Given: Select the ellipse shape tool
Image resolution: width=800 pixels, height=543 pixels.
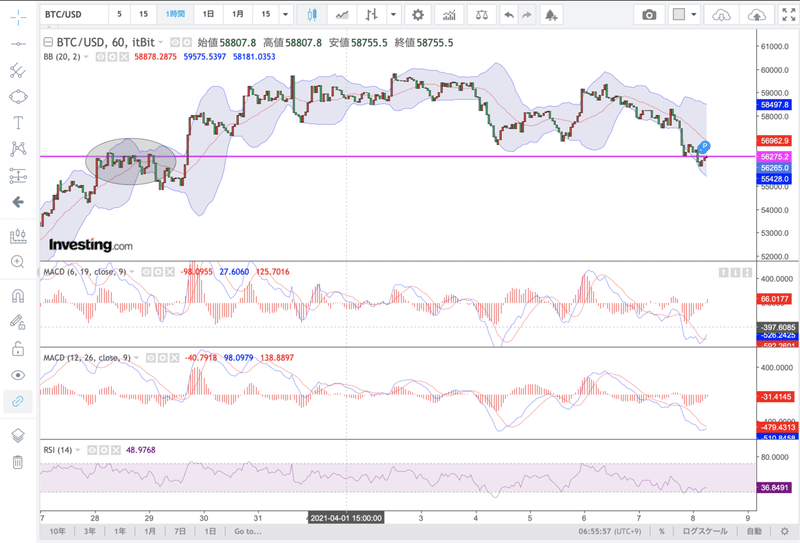Looking at the screenshot, I should 18,96.
